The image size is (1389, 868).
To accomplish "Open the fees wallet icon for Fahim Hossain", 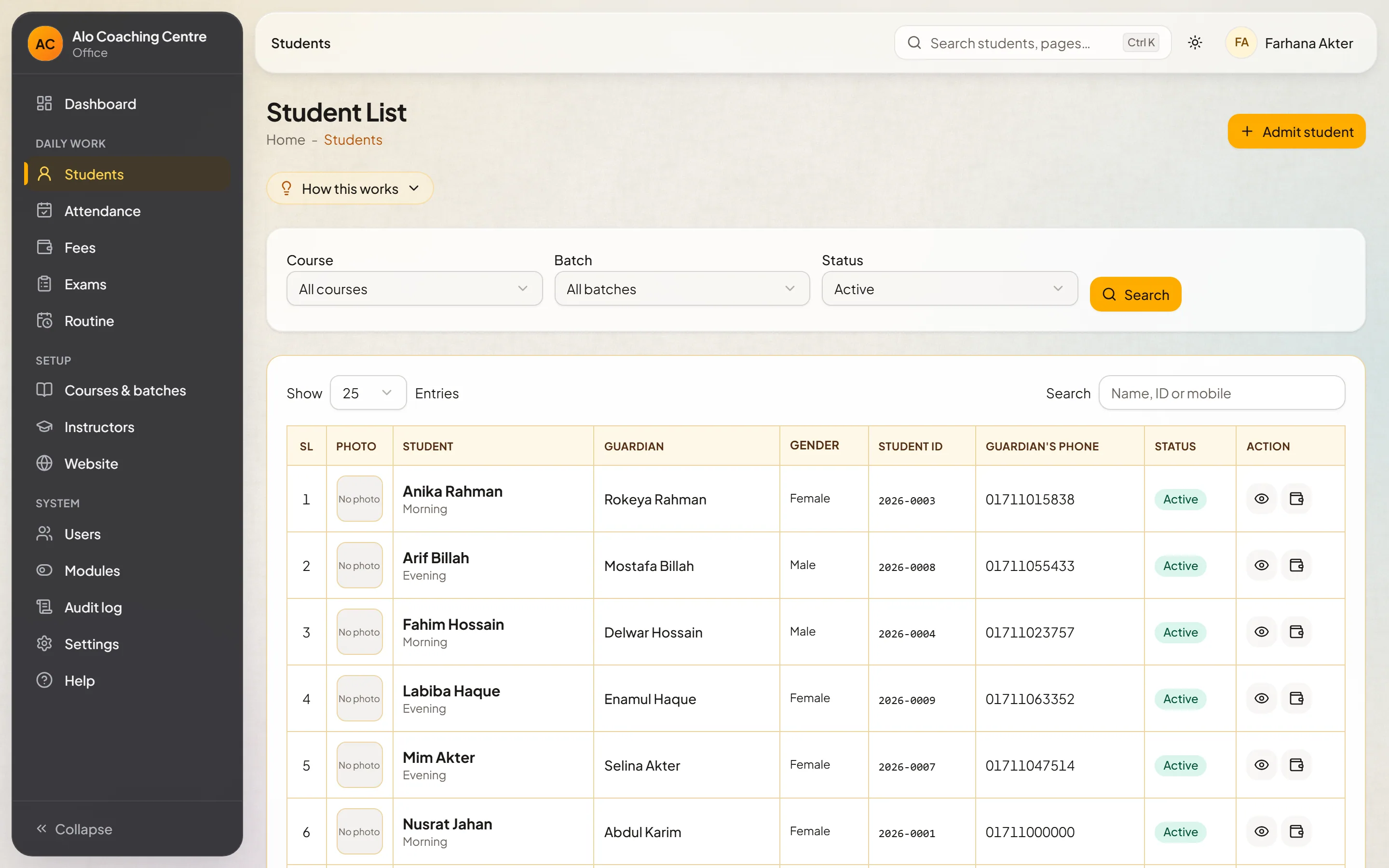I will (x=1296, y=632).
